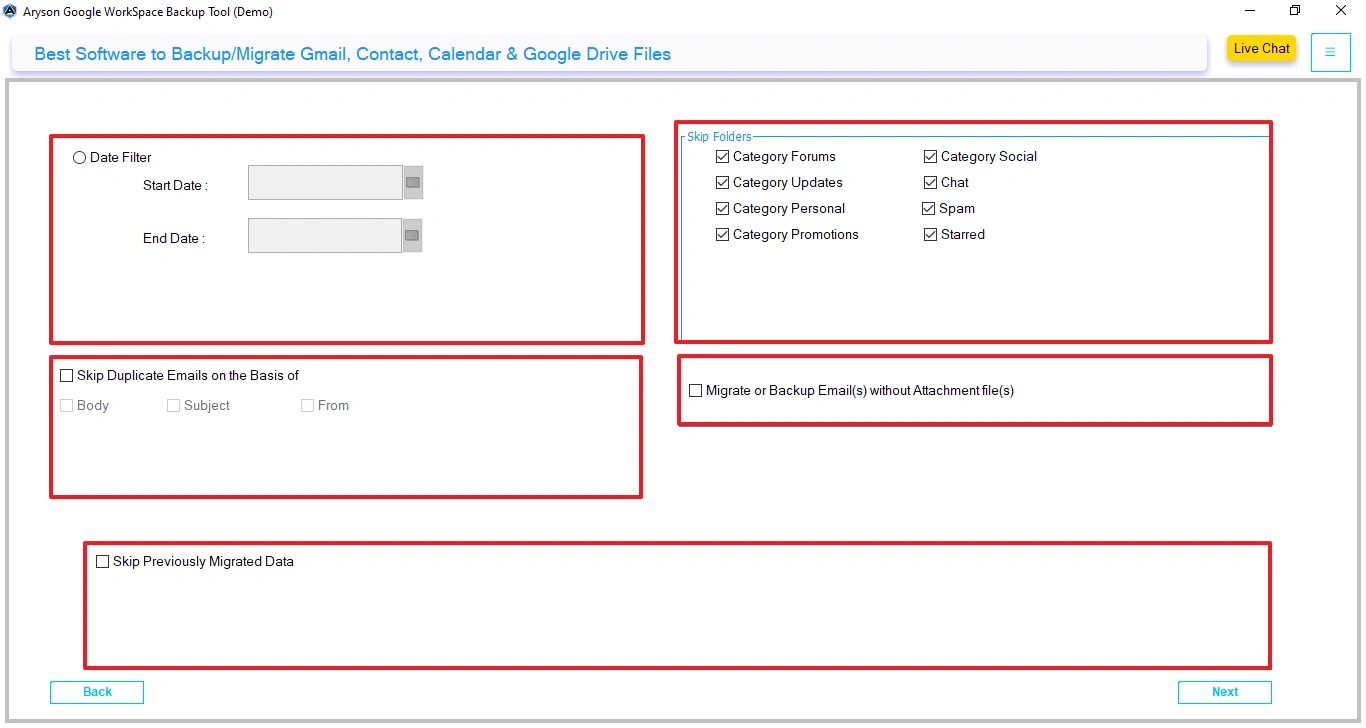
Task: Uncheck the Spam skip folder
Action: click(x=930, y=208)
